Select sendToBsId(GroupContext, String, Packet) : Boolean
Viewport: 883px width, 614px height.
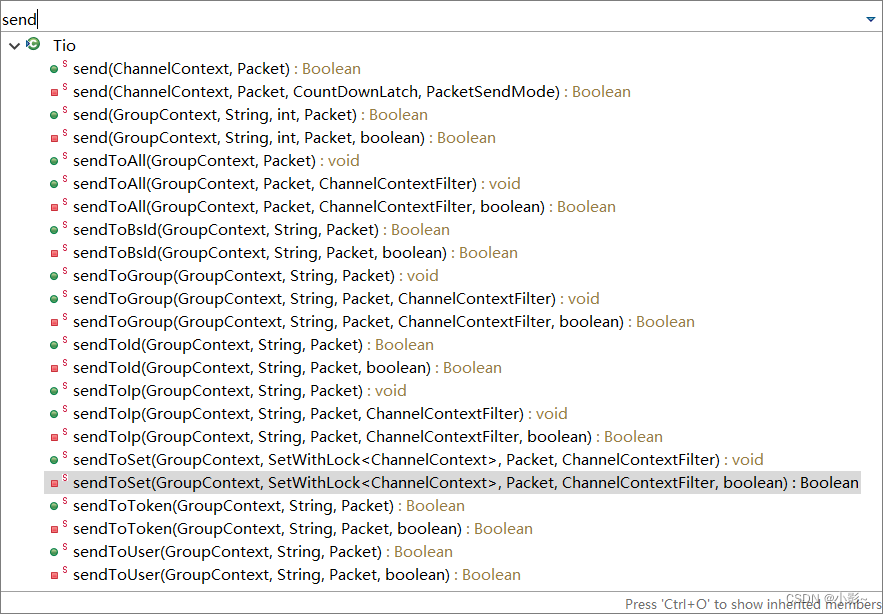pyautogui.click(x=261, y=230)
